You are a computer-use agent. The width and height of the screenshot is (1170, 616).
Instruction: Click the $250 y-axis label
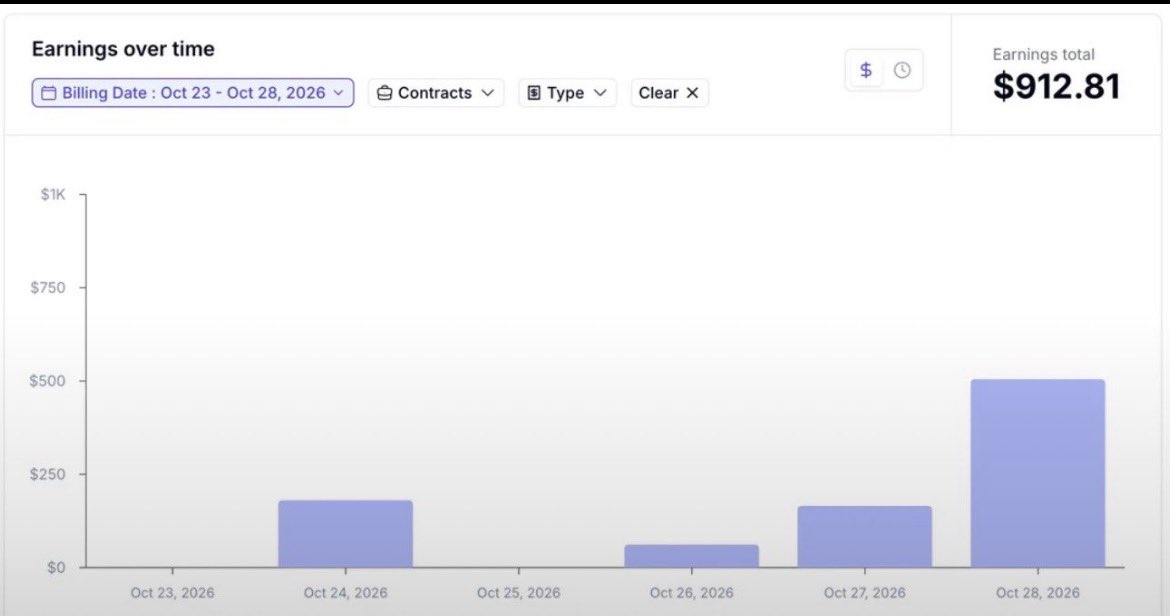pyautogui.click(x=48, y=474)
